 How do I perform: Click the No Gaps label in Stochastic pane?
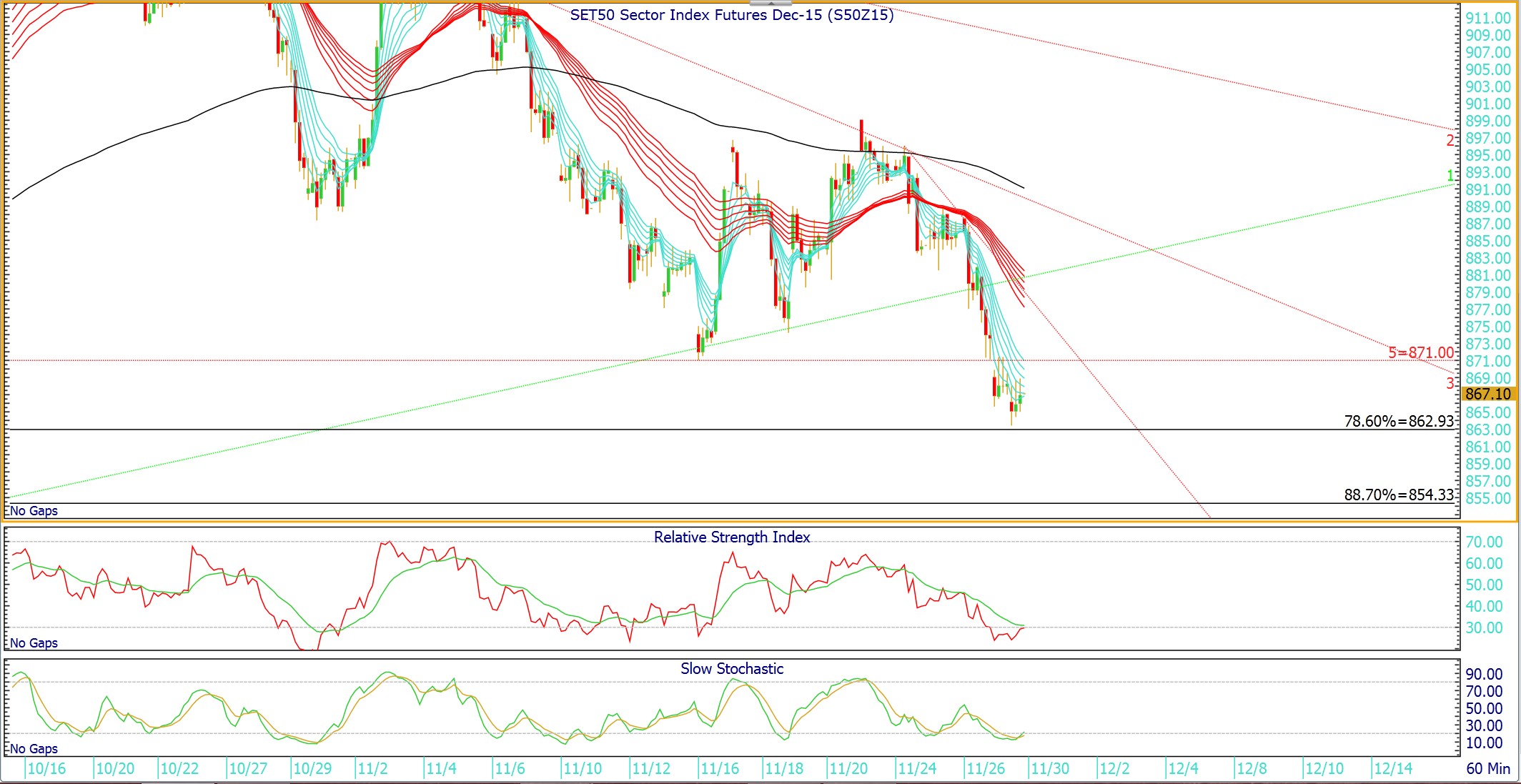point(34,749)
